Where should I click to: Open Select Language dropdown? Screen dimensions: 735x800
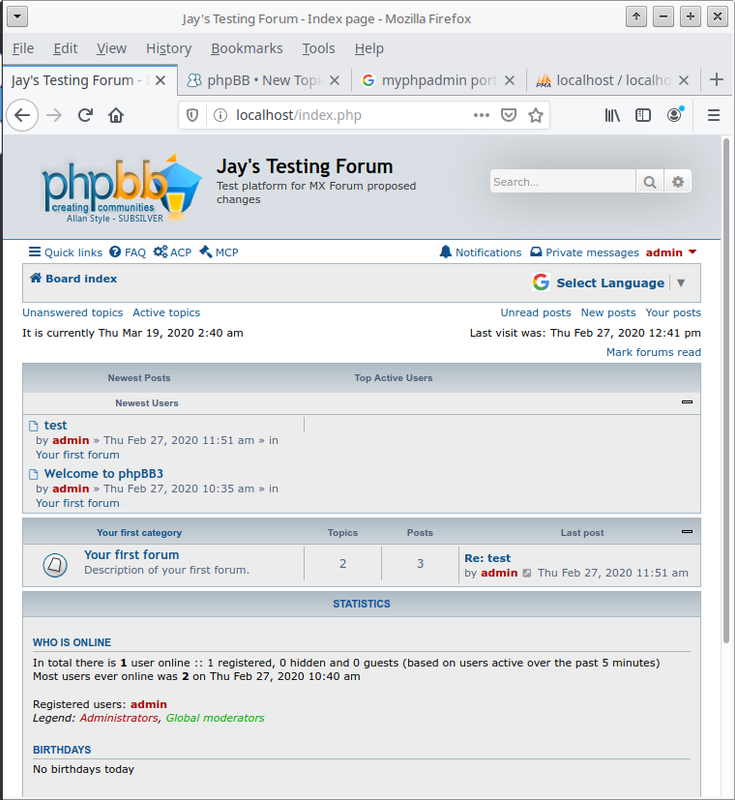click(609, 283)
